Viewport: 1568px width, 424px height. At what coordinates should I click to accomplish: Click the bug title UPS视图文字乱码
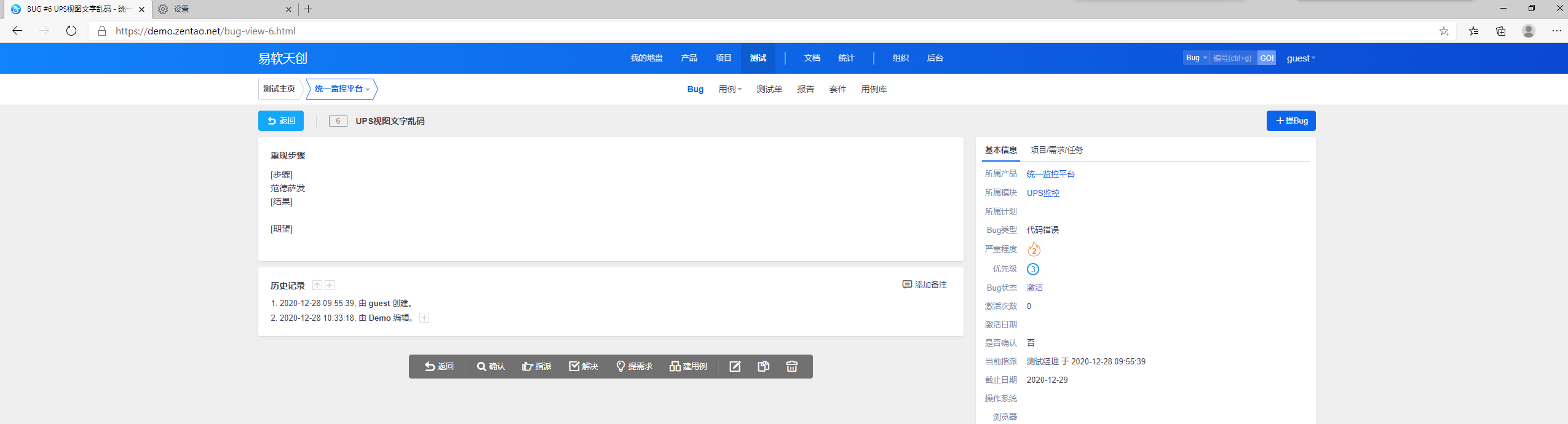[x=390, y=121]
